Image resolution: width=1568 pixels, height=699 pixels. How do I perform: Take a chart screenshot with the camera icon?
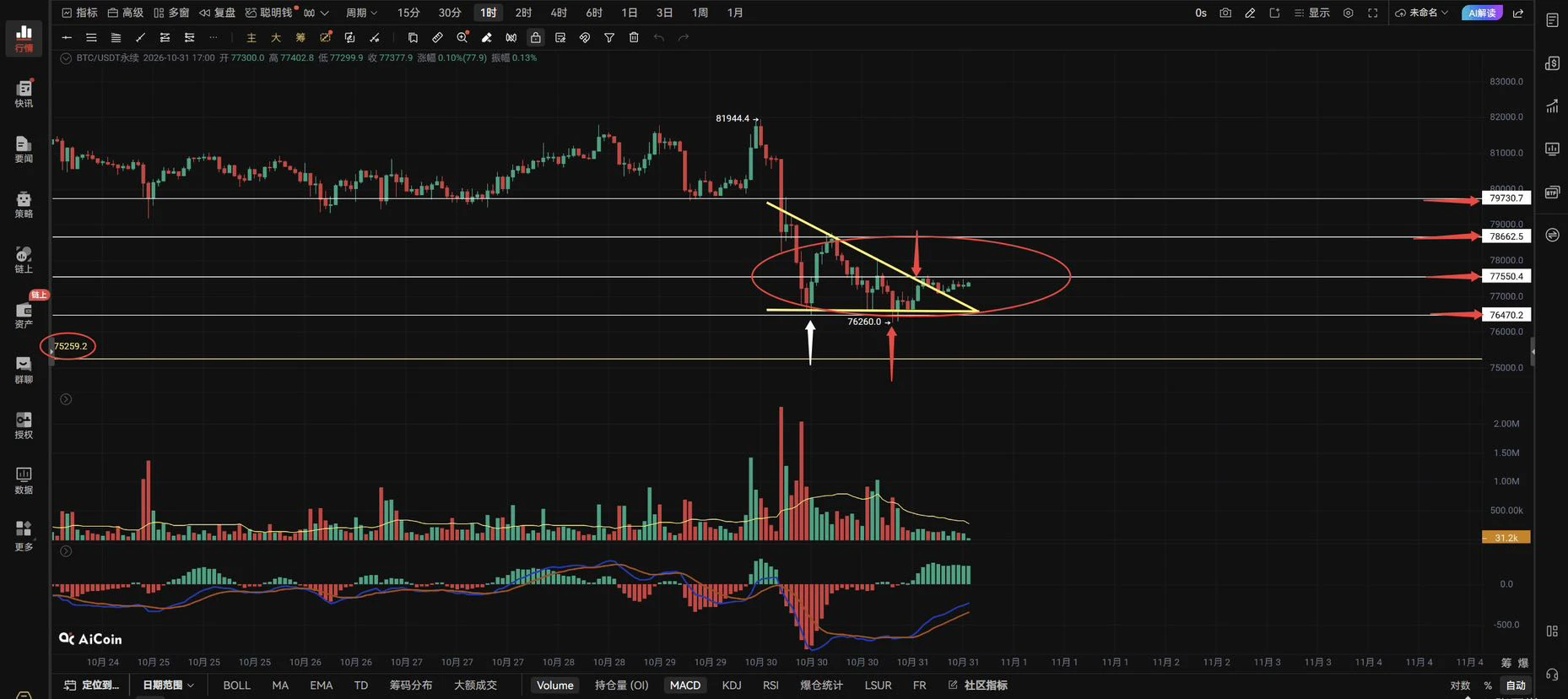point(1225,13)
